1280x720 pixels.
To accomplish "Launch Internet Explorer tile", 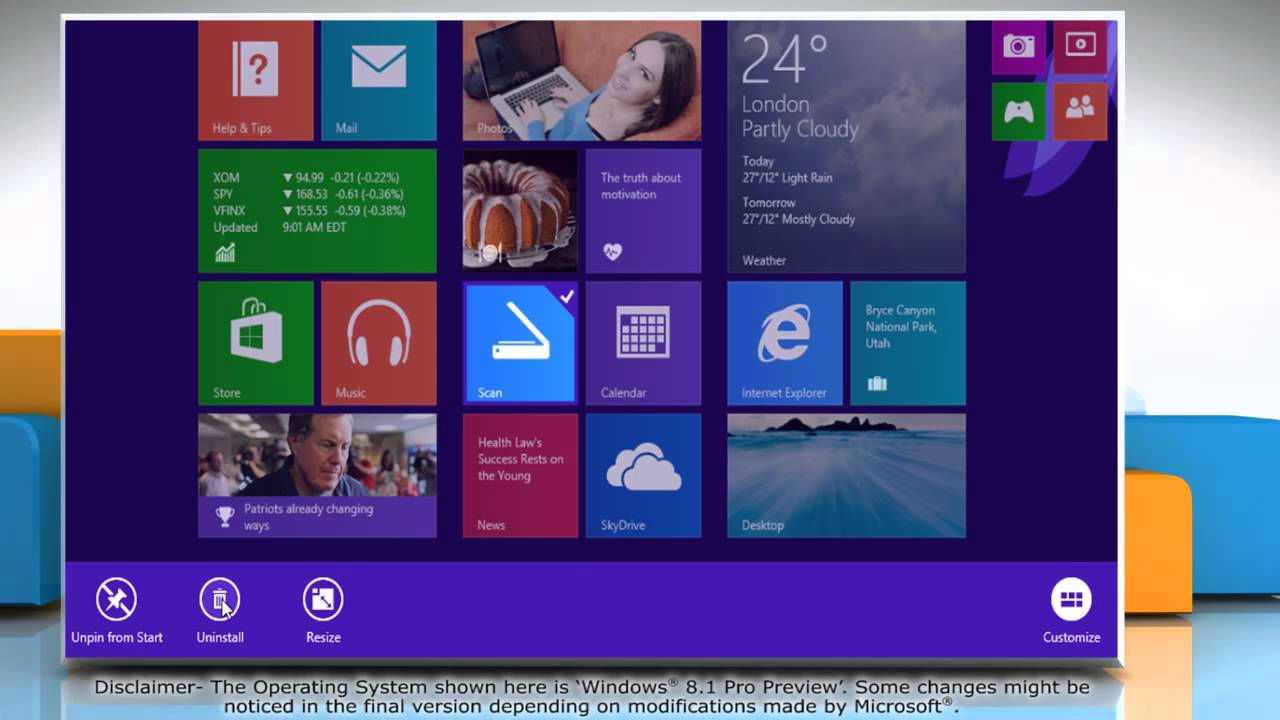I will click(x=785, y=343).
